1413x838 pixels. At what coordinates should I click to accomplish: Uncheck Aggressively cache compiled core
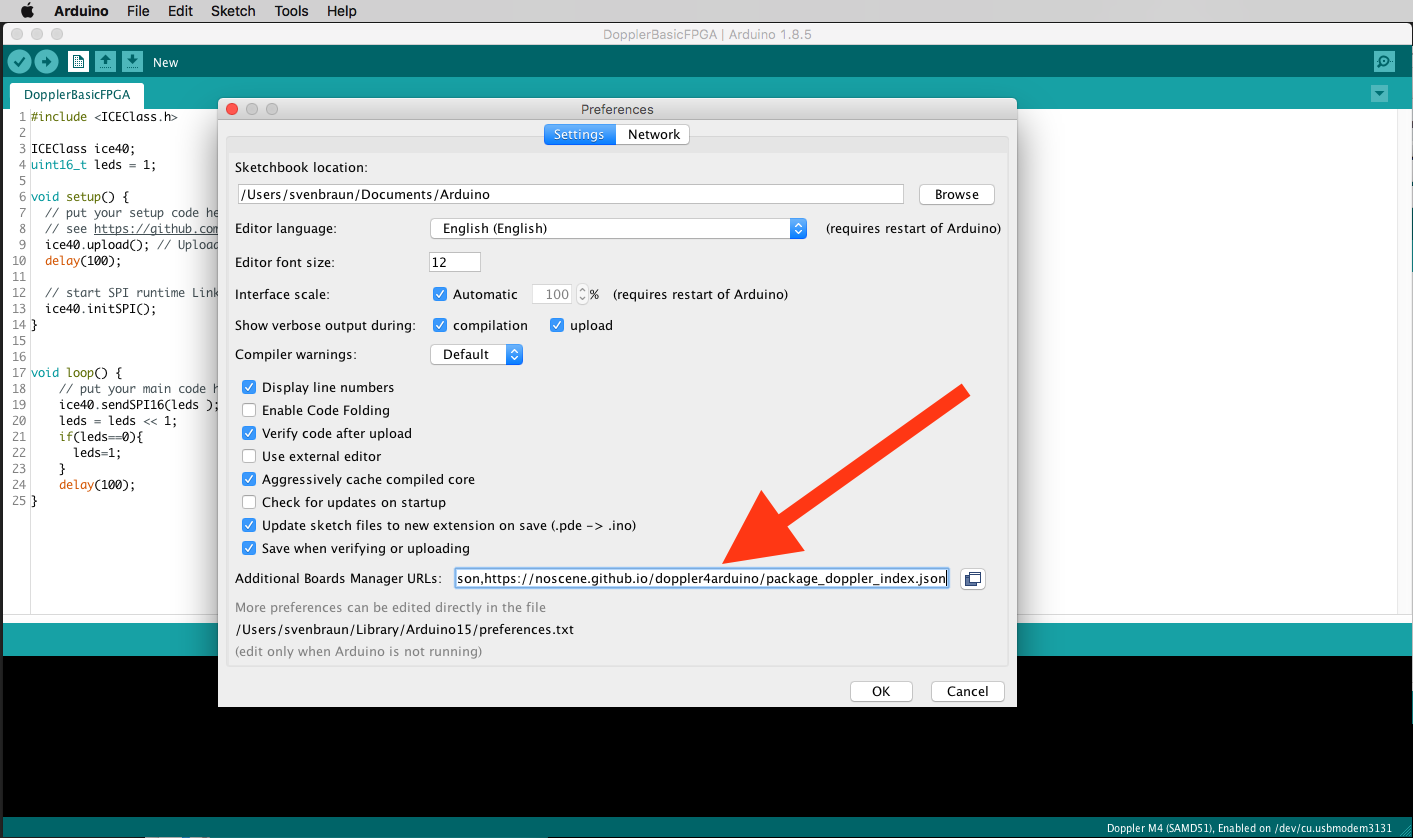click(249, 479)
